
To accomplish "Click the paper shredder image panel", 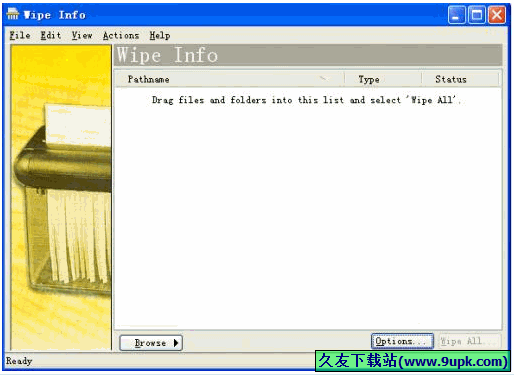I will click(x=61, y=198).
